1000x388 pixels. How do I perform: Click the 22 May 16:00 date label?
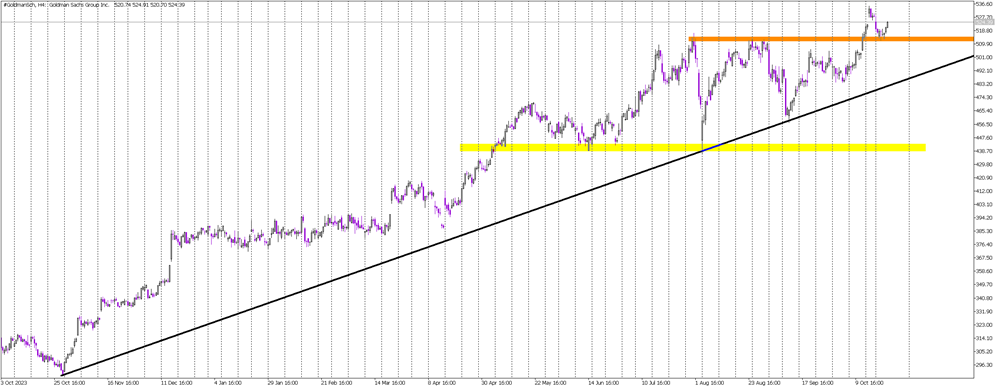550,384
